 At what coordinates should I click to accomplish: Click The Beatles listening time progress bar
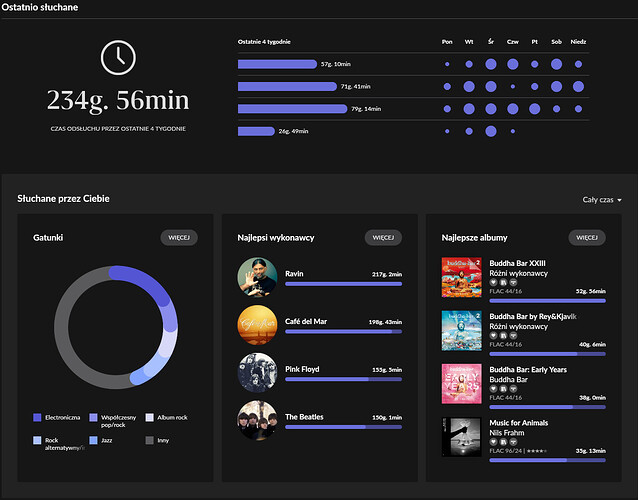[x=342, y=427]
